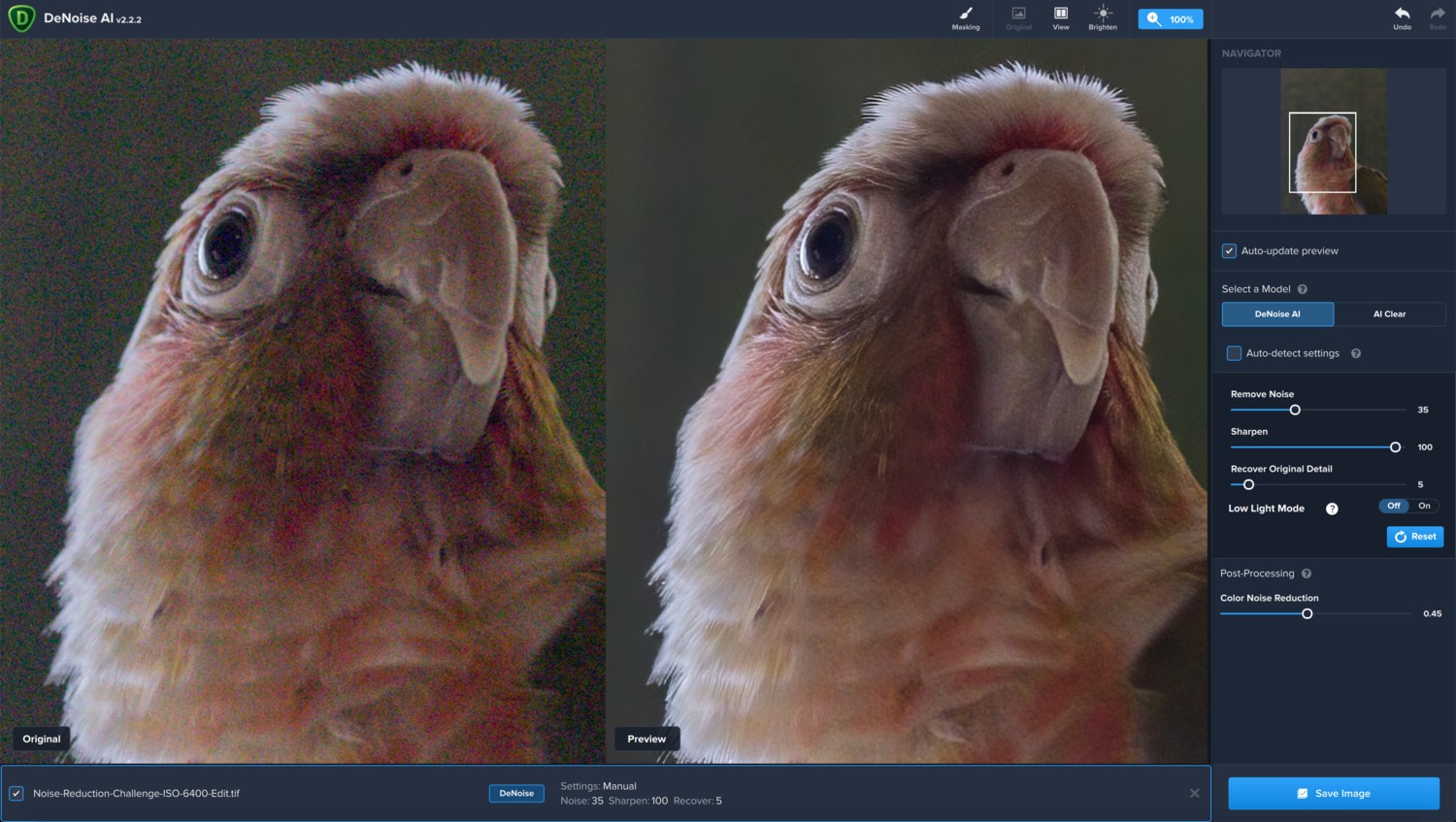Enable Auto-detect settings checkbox
The image size is (1456, 822).
click(1234, 353)
